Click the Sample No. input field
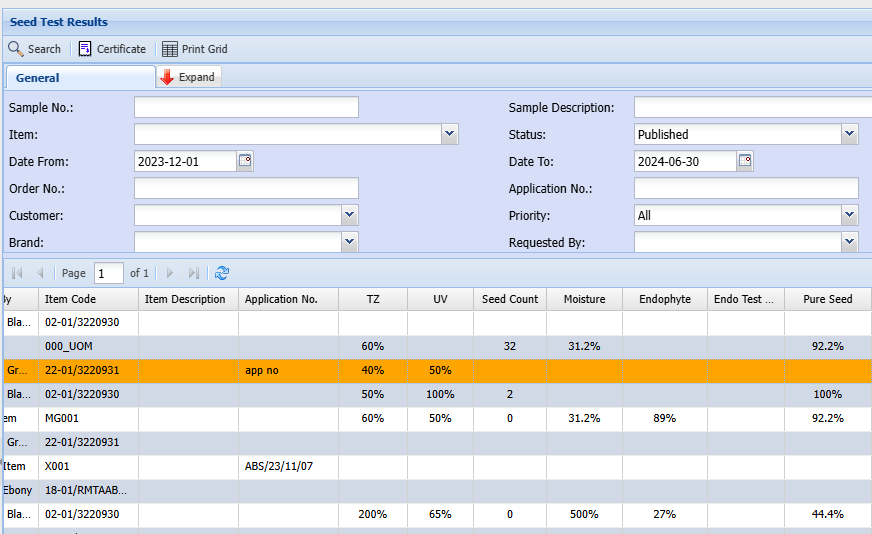The image size is (872, 534). (246, 108)
